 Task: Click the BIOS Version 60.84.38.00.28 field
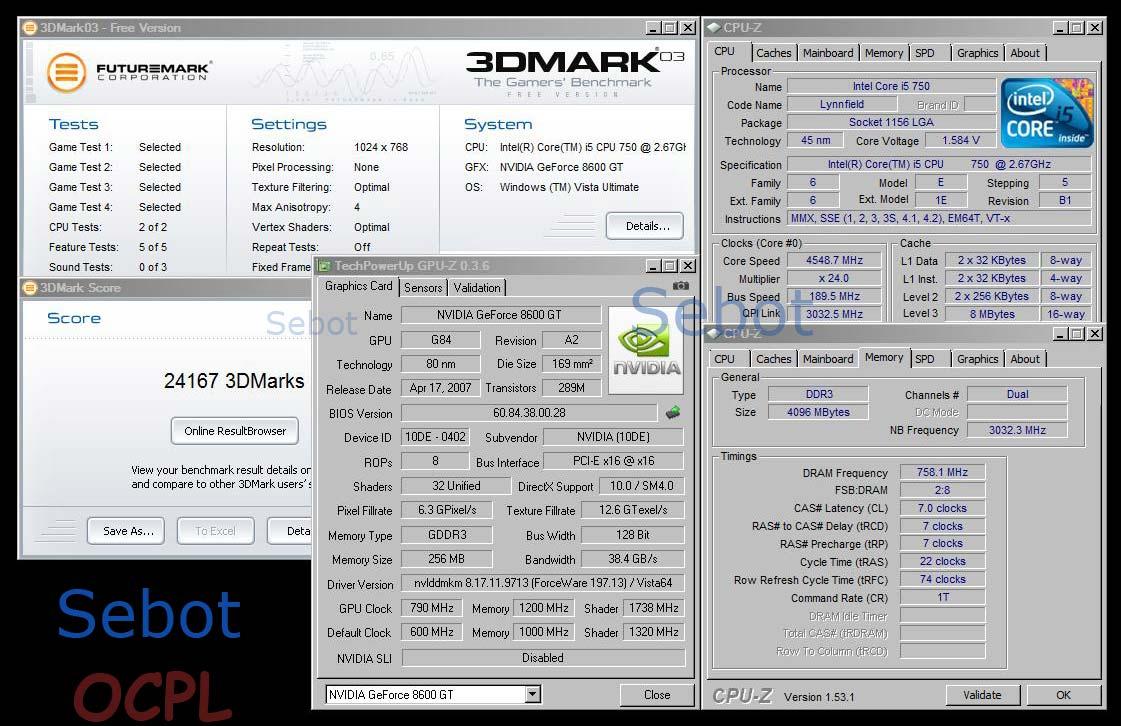coord(529,413)
